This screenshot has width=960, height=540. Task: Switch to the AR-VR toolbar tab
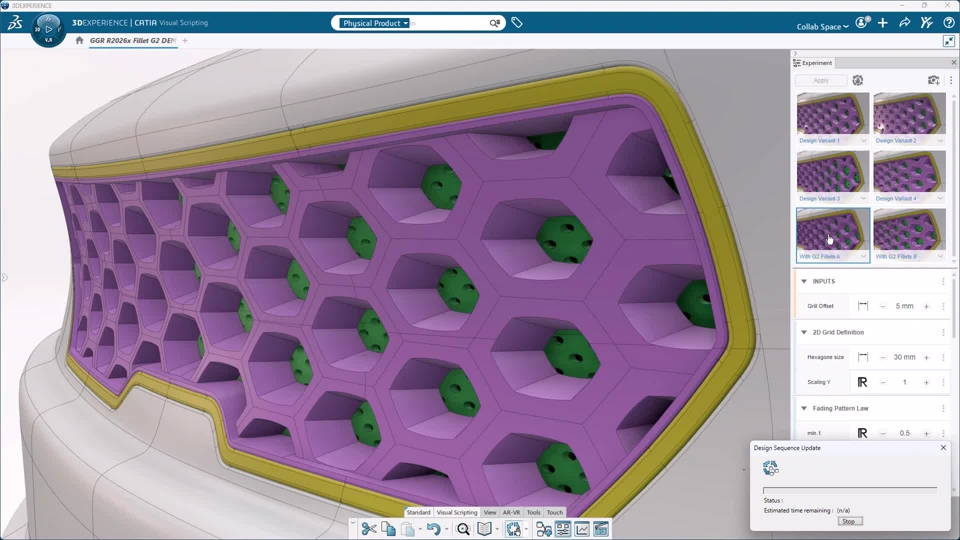(511, 512)
